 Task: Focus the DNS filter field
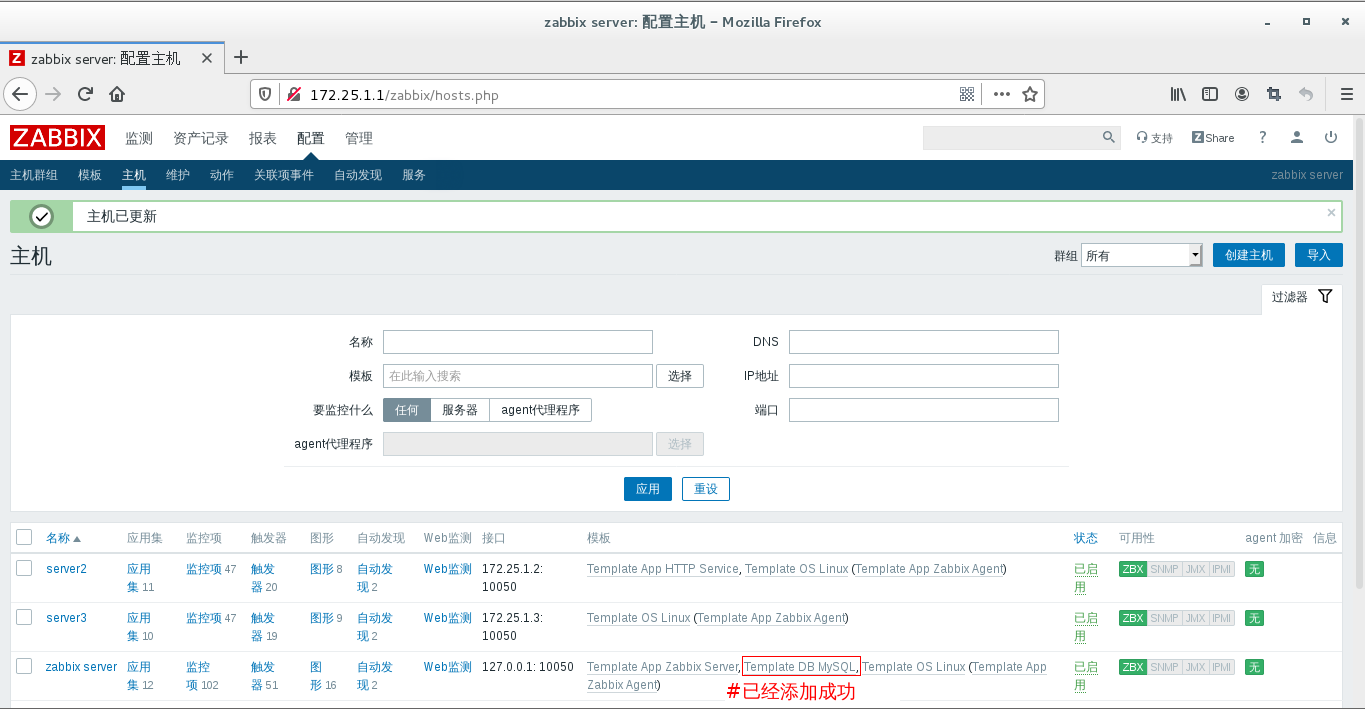pos(924,342)
